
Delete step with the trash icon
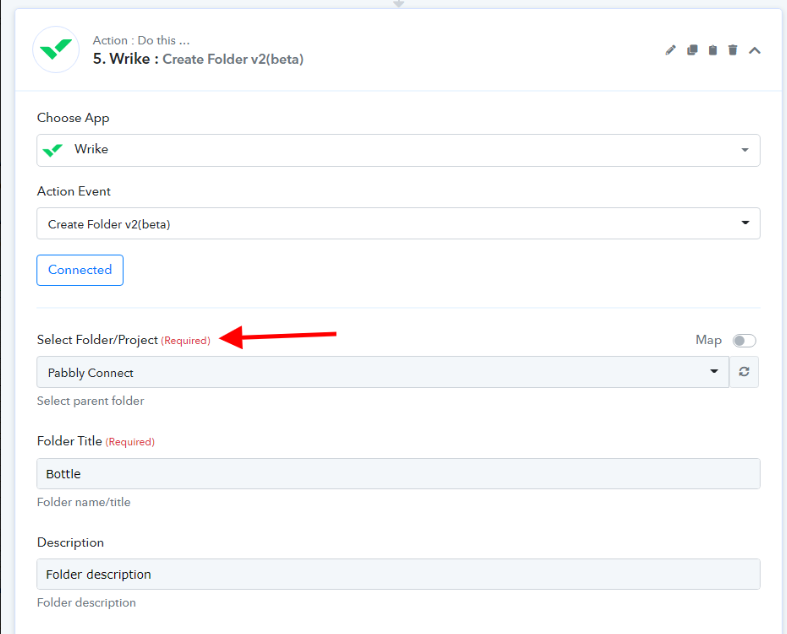[x=733, y=50]
